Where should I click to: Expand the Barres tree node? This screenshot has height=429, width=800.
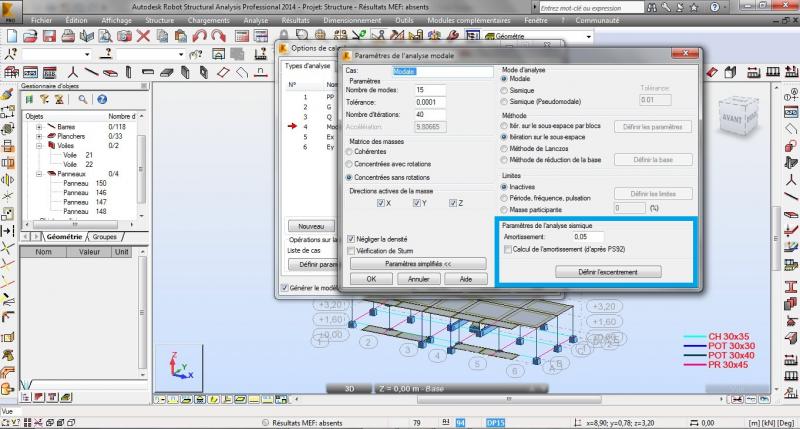[39, 127]
